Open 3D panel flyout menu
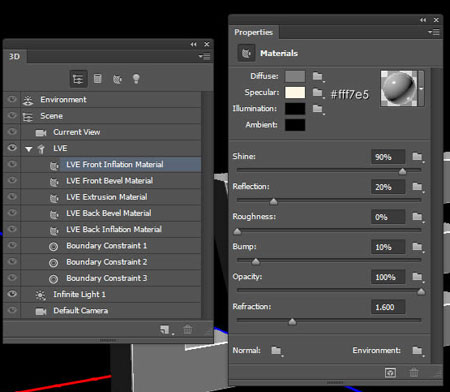 [204, 56]
